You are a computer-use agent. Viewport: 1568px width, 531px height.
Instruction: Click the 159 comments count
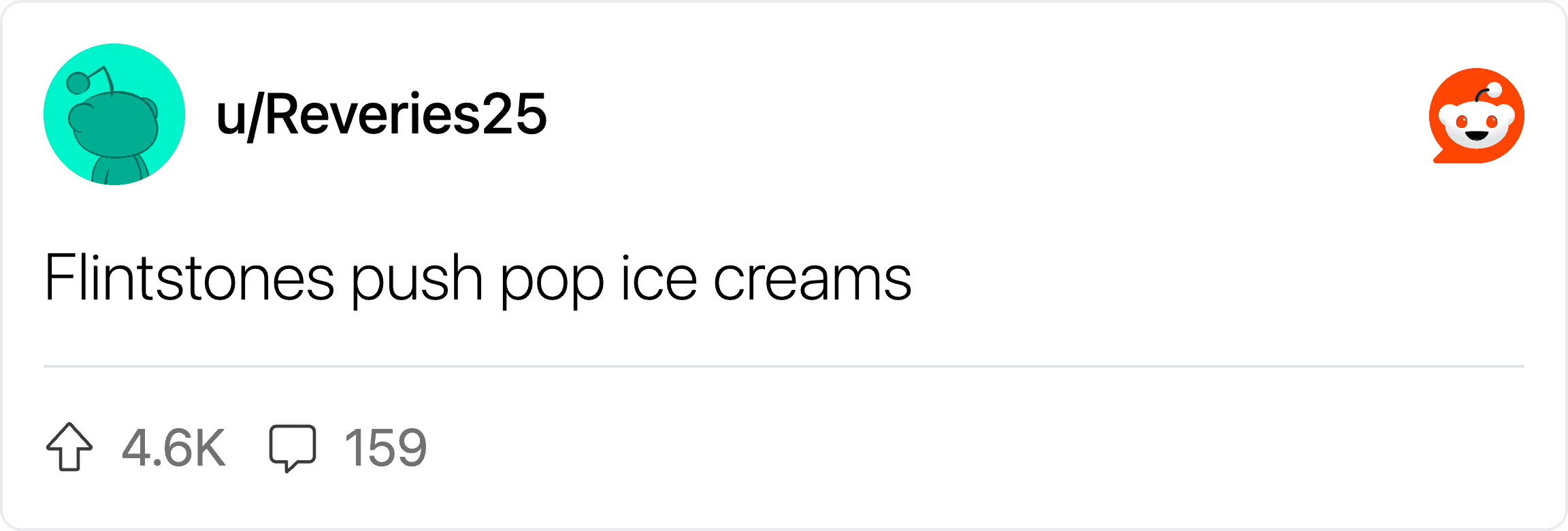[385, 448]
